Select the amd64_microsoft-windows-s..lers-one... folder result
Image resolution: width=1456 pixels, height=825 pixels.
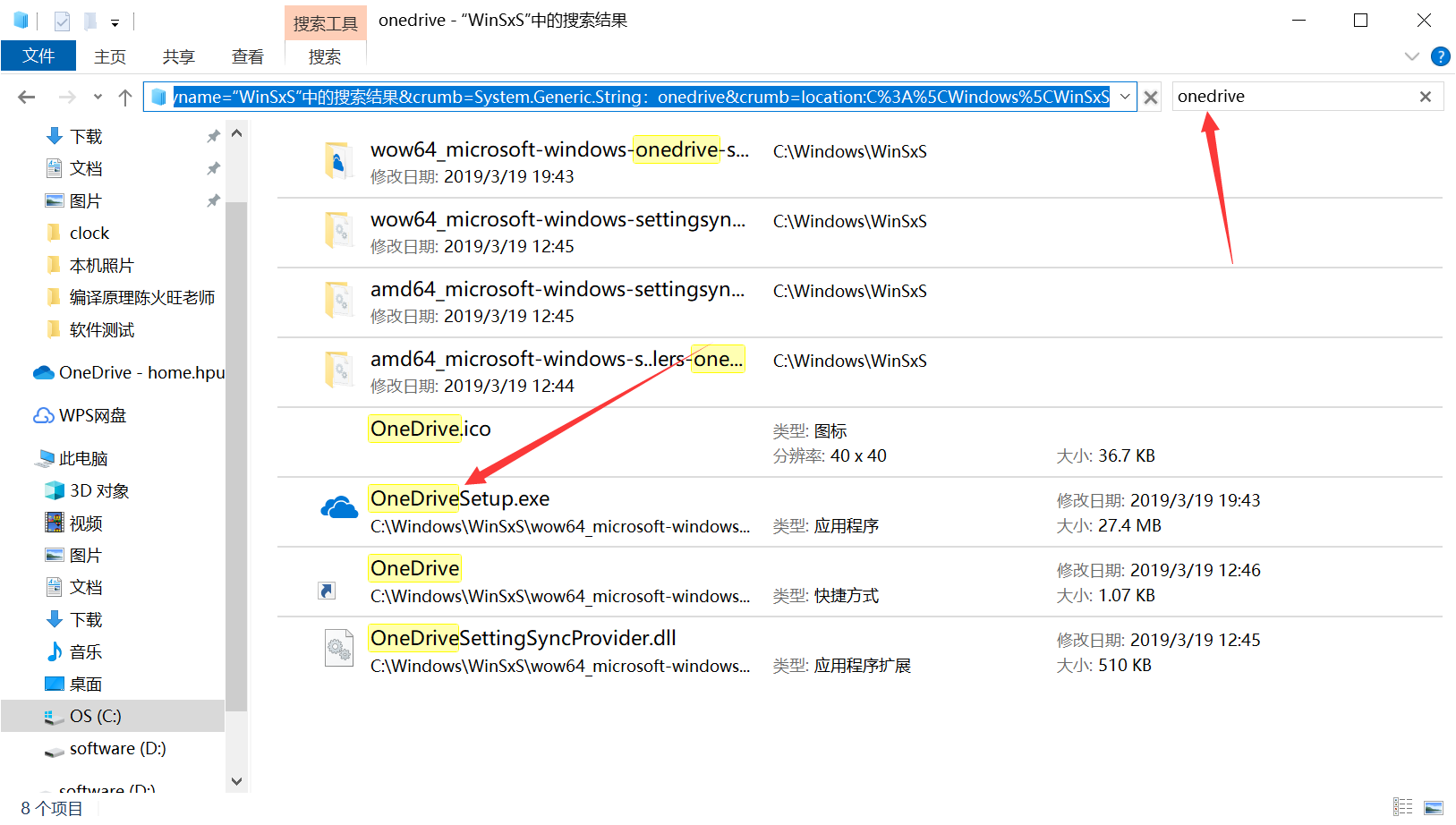click(557, 359)
